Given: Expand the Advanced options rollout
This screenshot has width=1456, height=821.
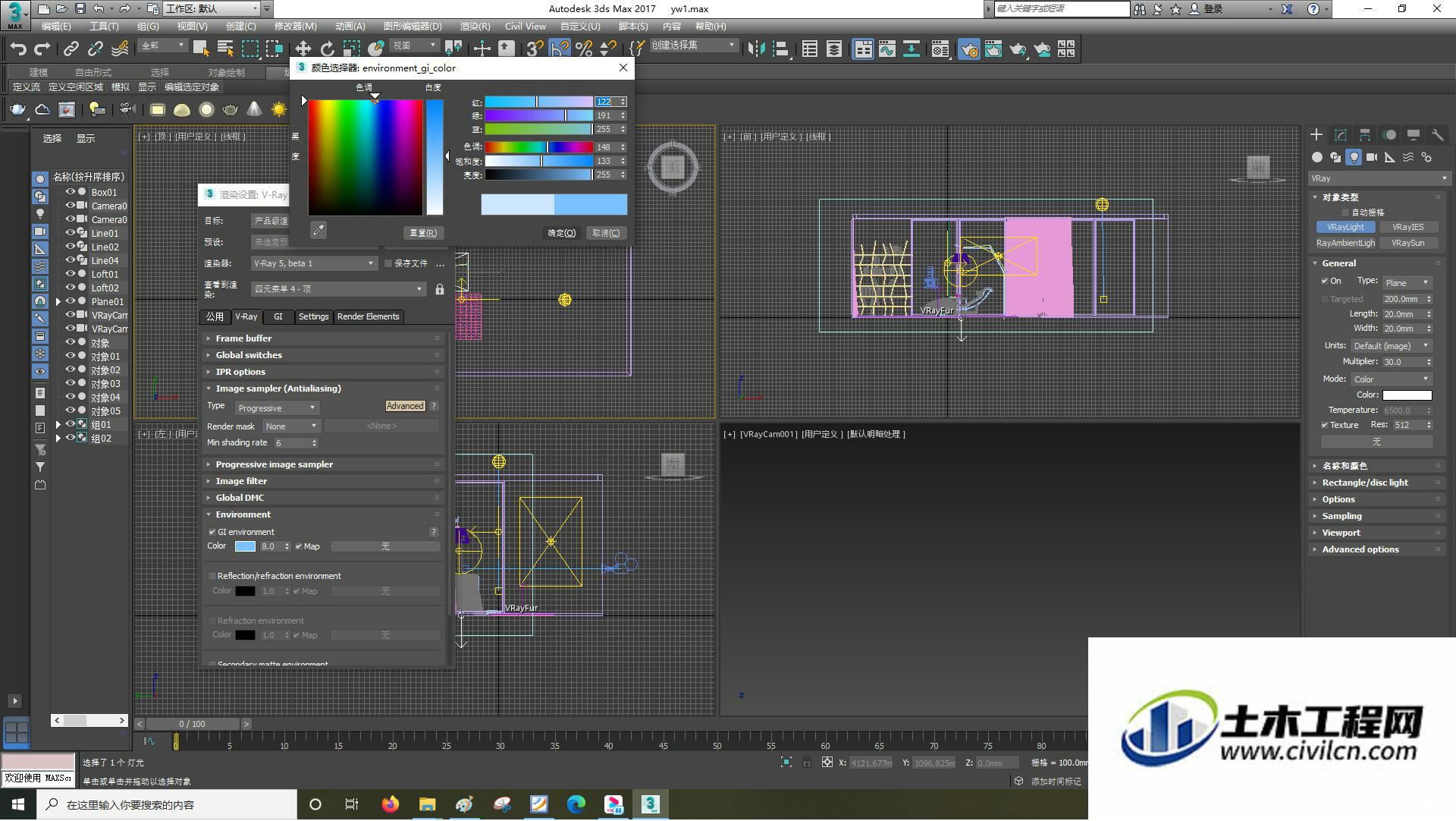Looking at the screenshot, I should [1377, 549].
